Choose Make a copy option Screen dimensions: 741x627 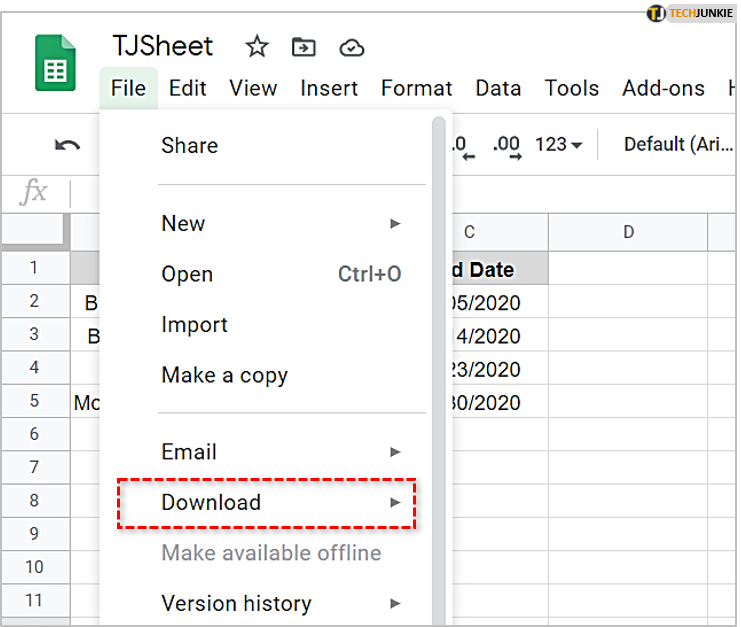[224, 376]
